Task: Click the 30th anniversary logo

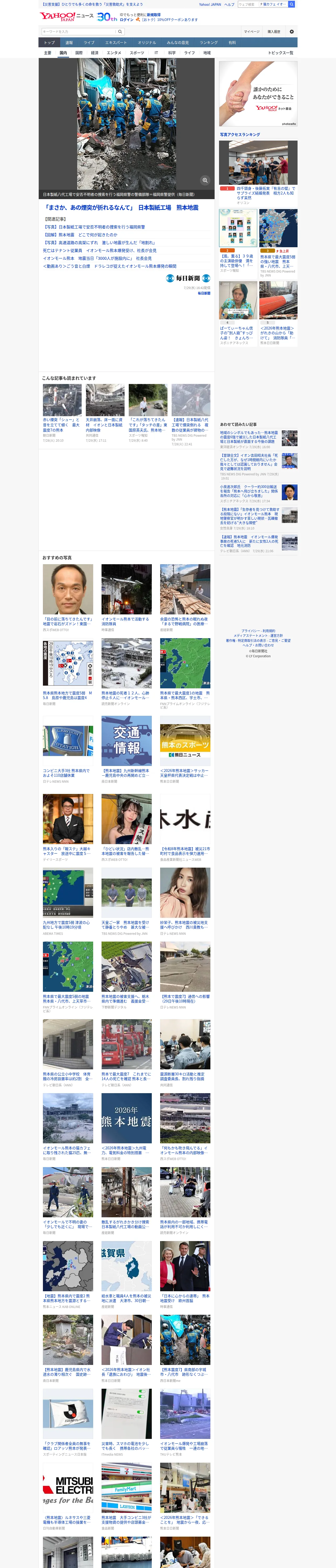Action: click(107, 17)
